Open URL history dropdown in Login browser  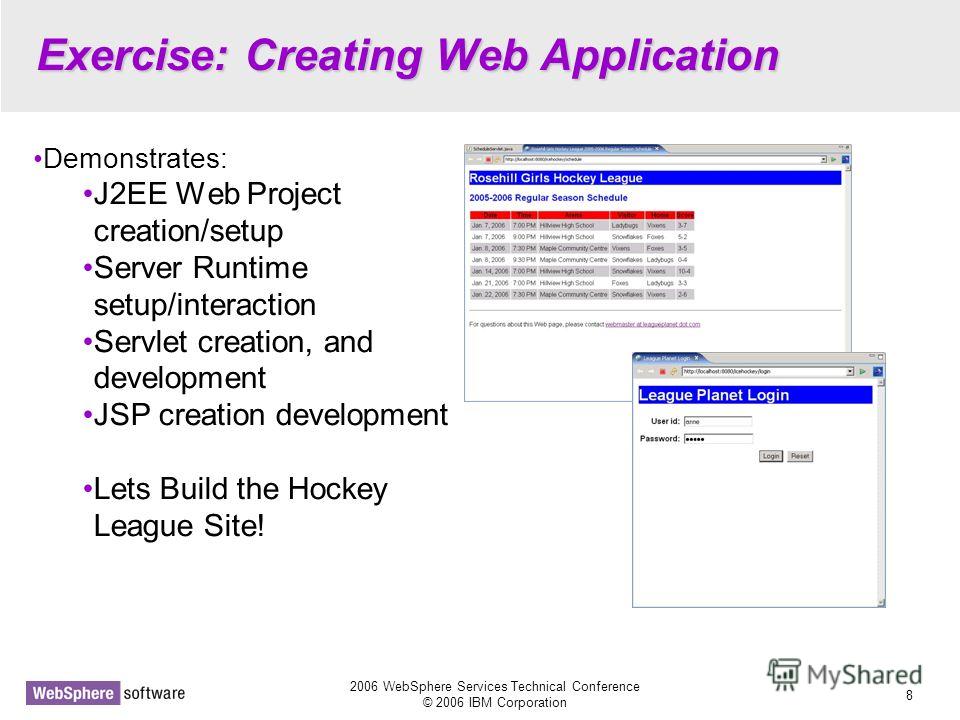pos(850,372)
